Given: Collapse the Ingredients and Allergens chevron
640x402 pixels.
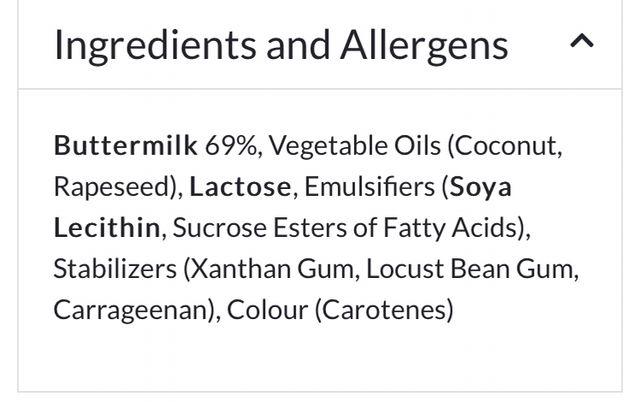Looking at the screenshot, I should tap(581, 42).
